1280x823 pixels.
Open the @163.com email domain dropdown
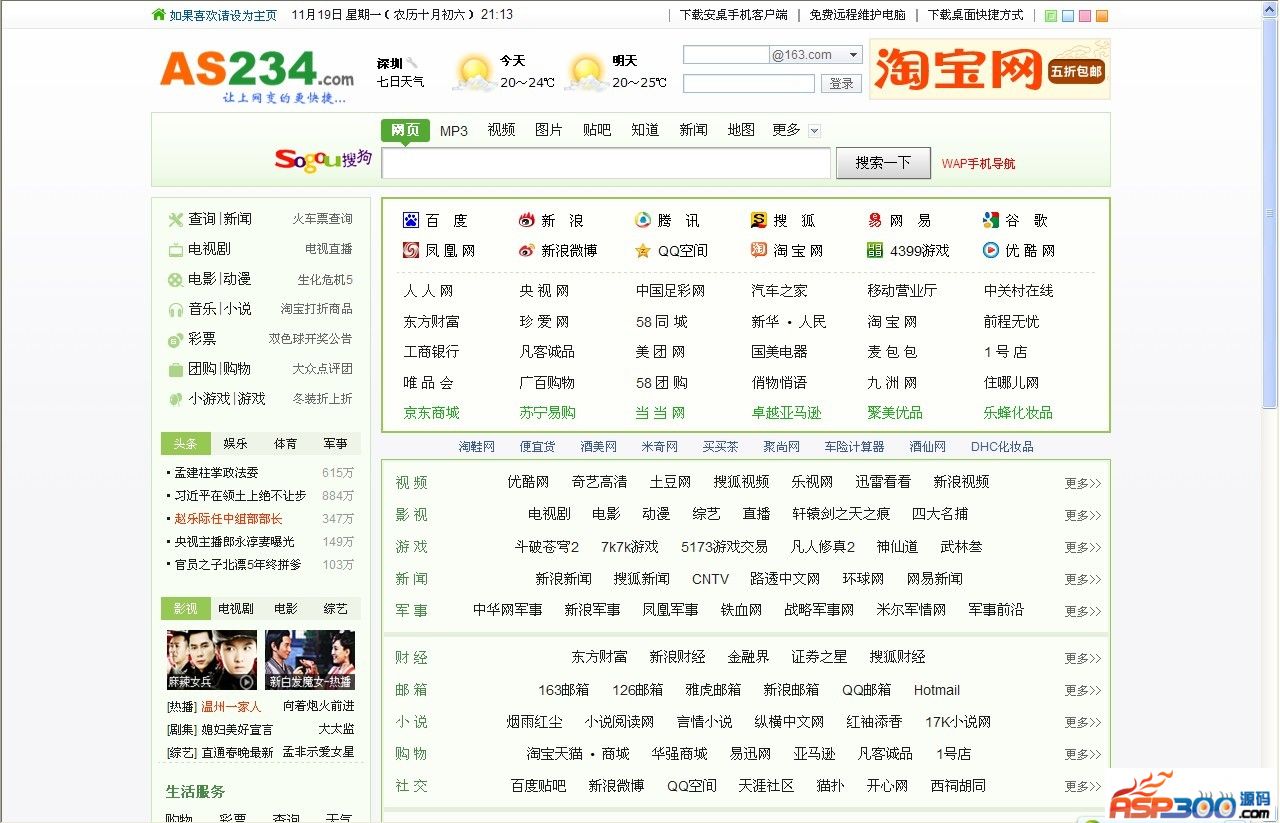click(x=853, y=55)
